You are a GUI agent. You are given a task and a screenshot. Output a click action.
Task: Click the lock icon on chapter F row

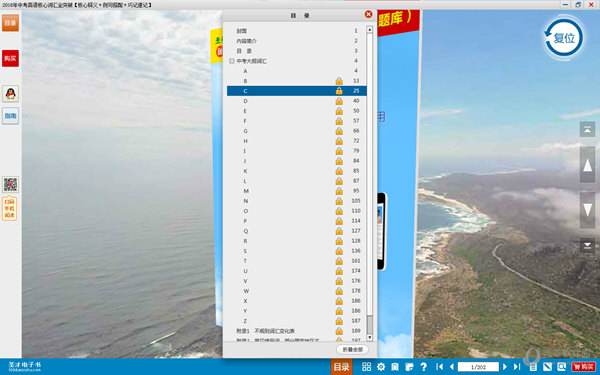point(339,121)
